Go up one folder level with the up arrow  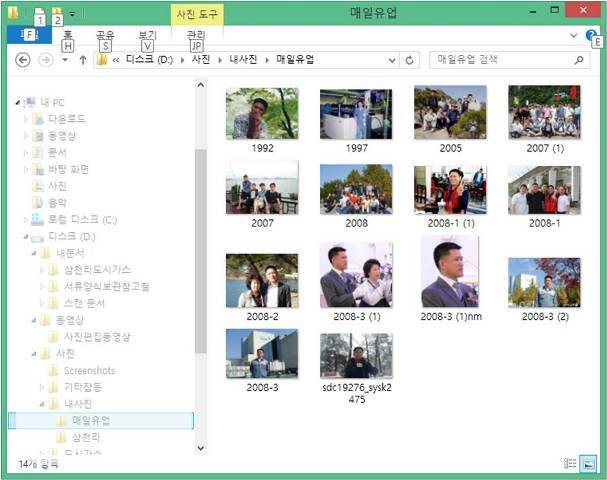pos(83,60)
